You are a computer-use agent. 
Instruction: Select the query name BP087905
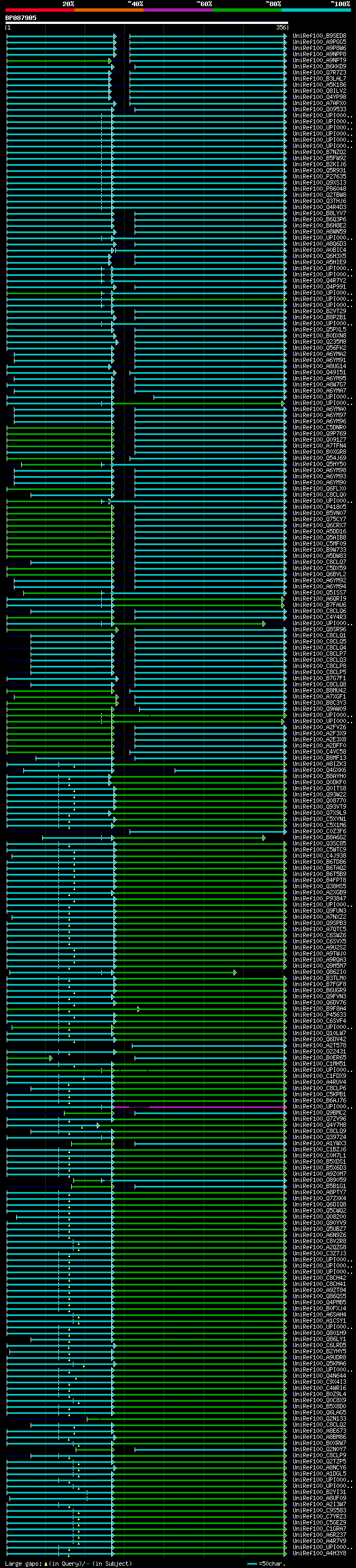click(x=21, y=18)
